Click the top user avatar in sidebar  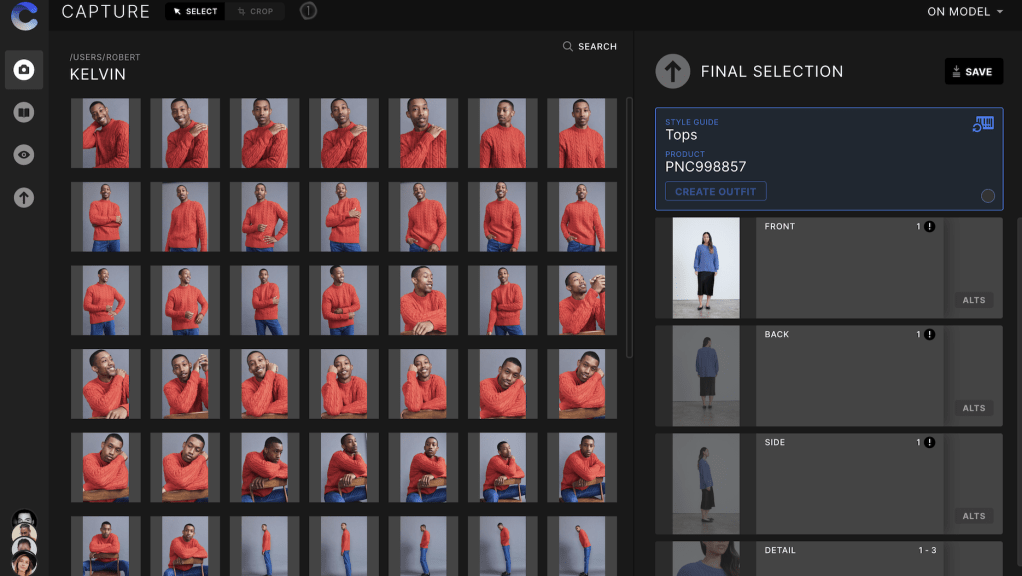coord(24,518)
